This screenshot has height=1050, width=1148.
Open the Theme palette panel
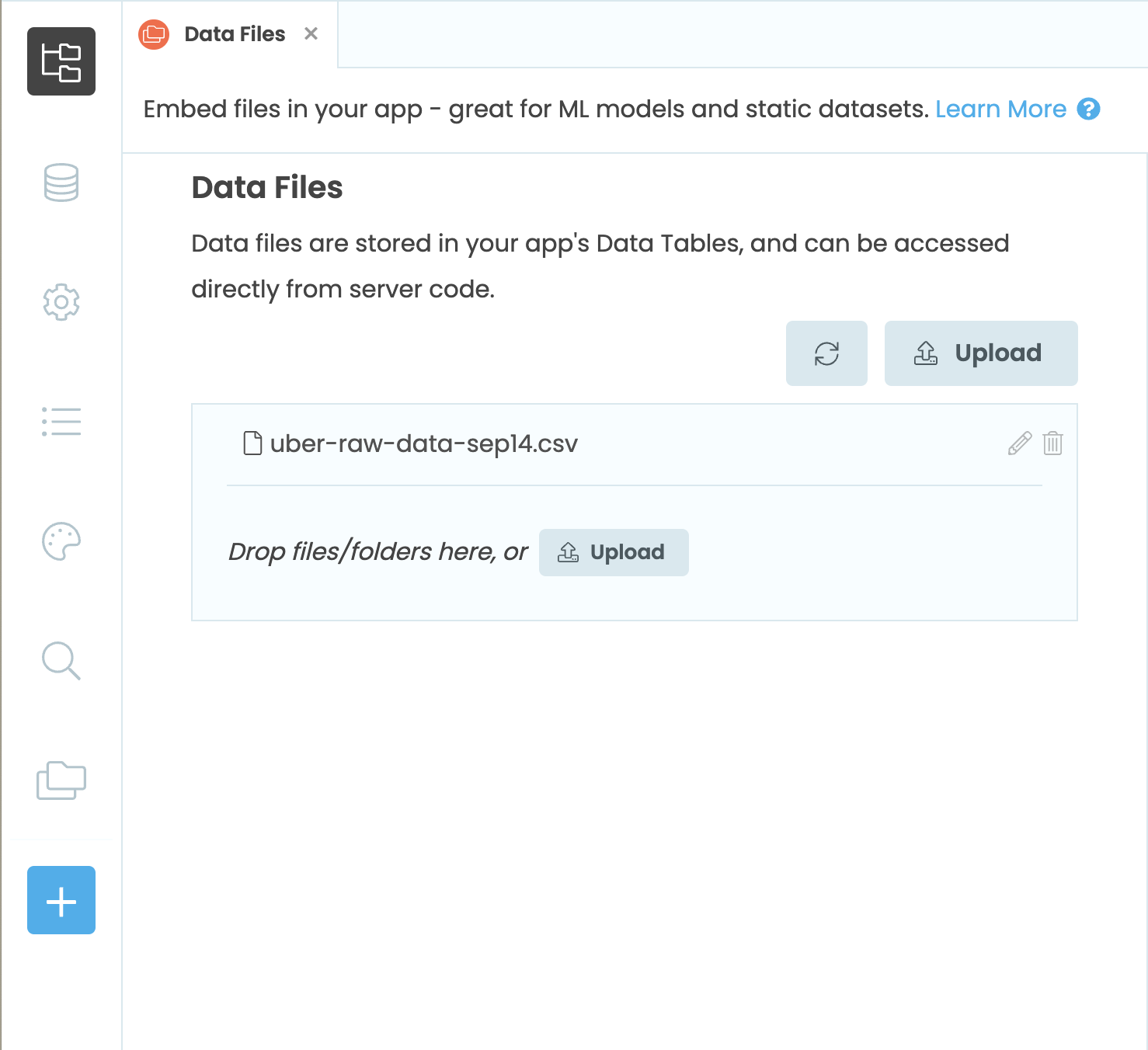61,541
